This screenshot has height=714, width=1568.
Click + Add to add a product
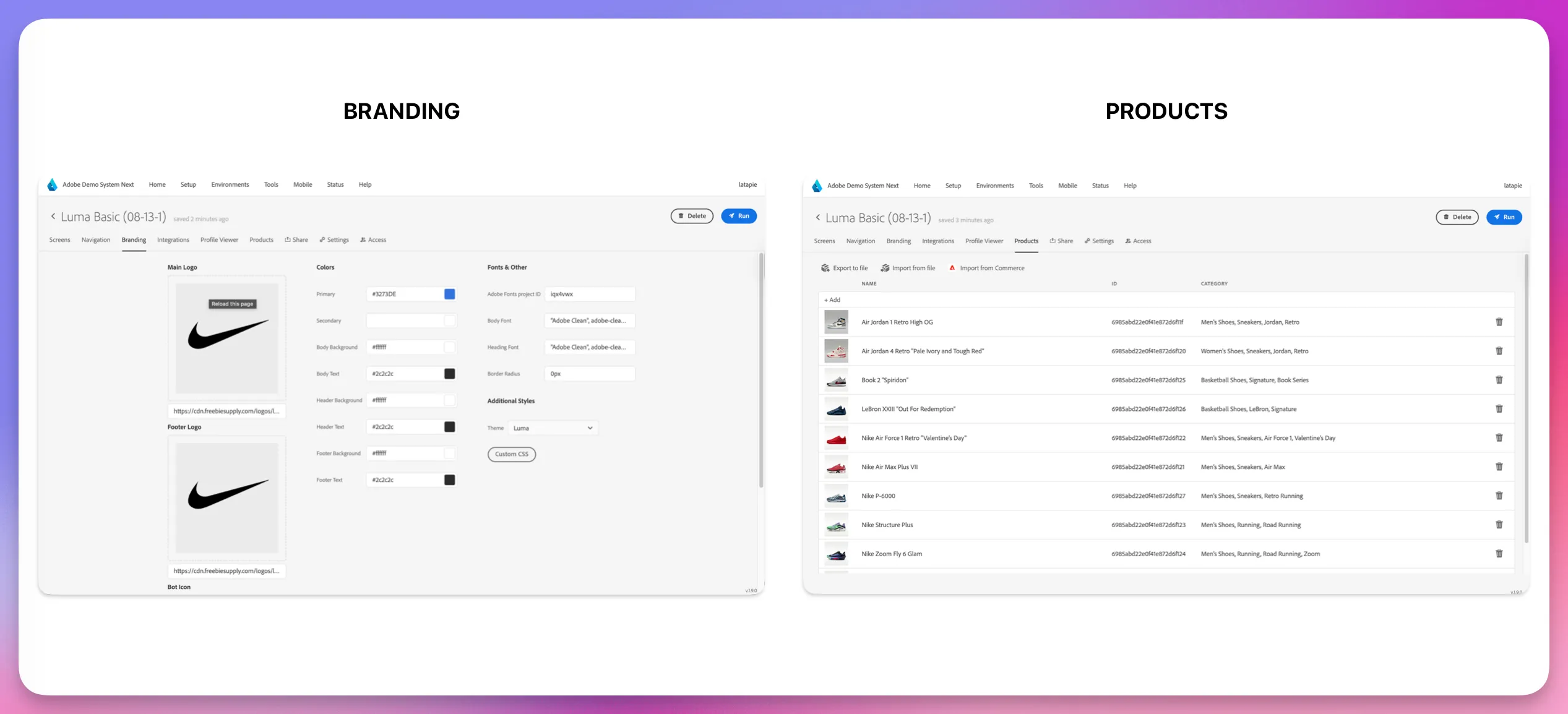[832, 300]
